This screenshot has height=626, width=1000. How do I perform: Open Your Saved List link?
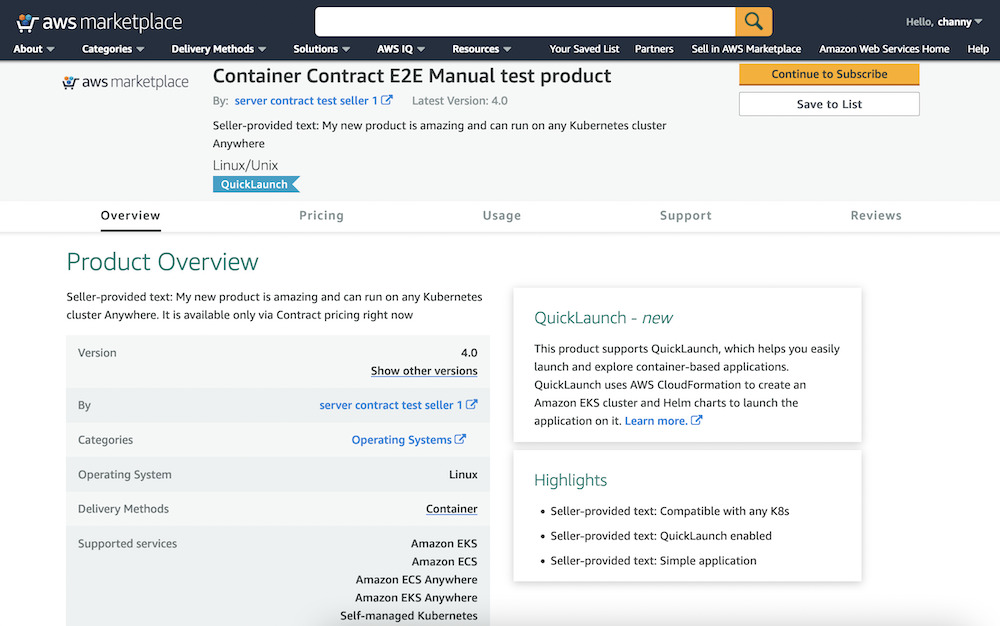(x=584, y=49)
